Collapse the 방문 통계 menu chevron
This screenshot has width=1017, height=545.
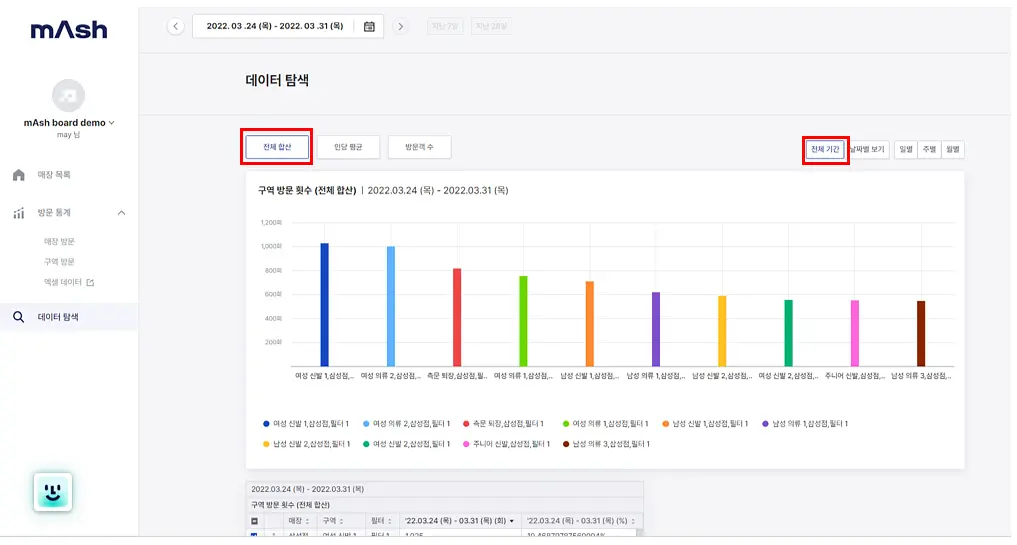click(121, 213)
